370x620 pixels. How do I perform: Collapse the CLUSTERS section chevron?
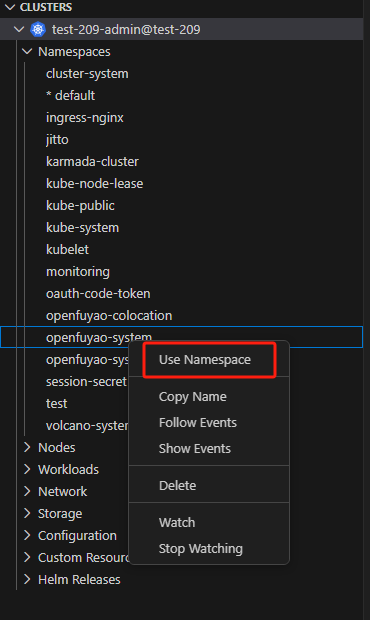click(x=10, y=7)
